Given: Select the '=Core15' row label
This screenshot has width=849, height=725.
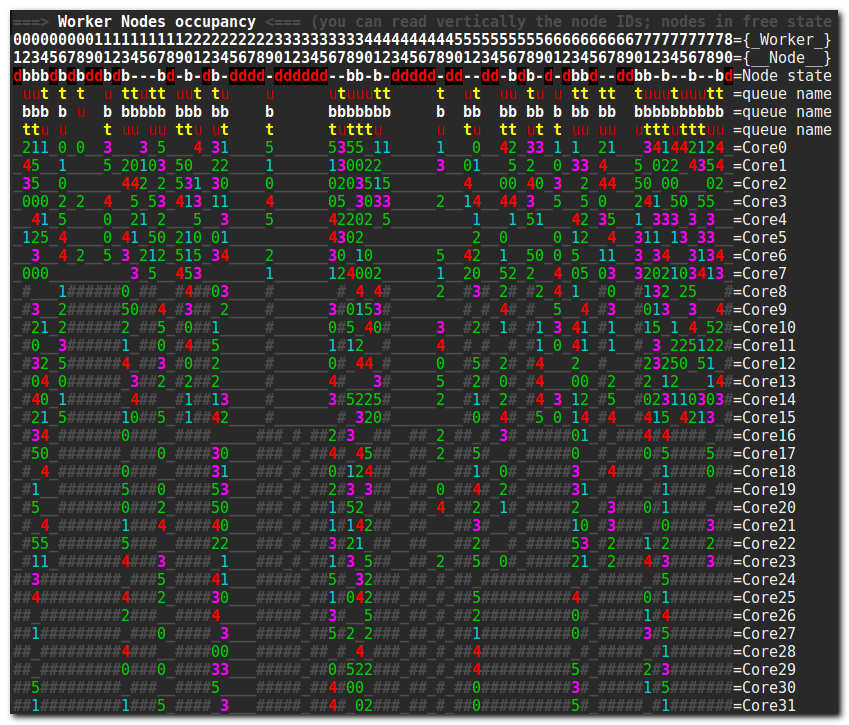Looking at the screenshot, I should (765, 417).
